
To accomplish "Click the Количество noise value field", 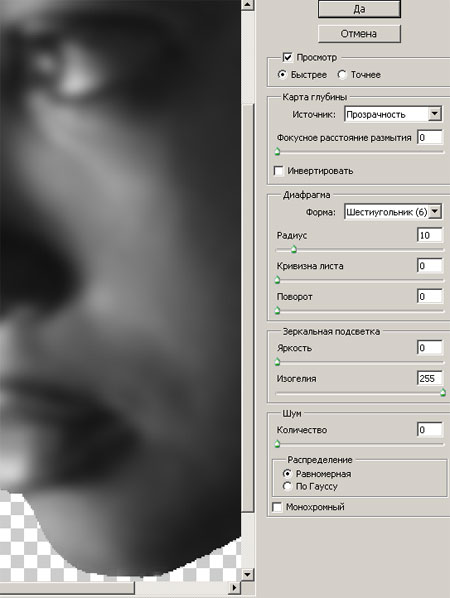I will click(x=430, y=429).
